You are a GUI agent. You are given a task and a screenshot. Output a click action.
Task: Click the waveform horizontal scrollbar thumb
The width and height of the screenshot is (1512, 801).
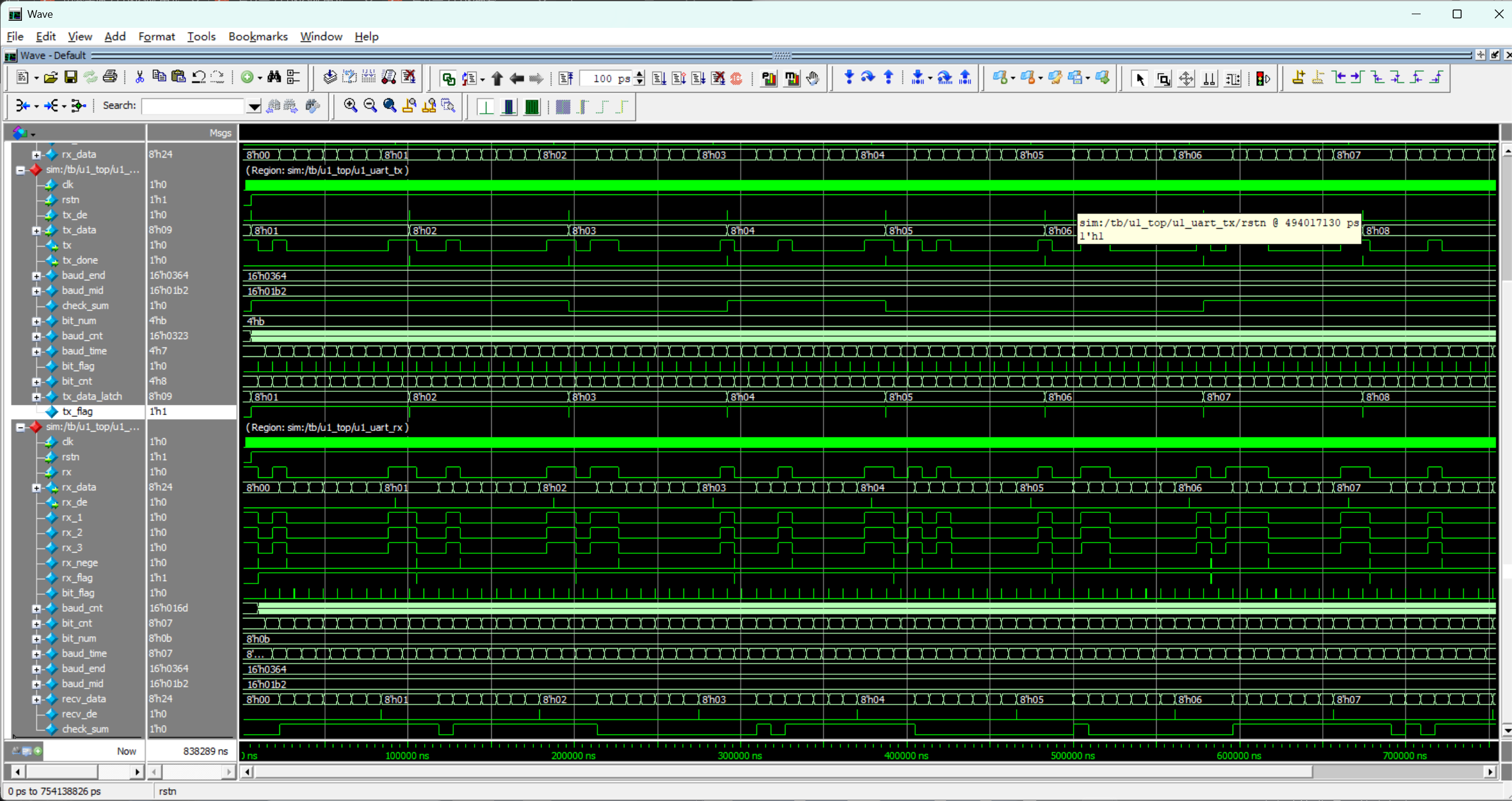click(784, 771)
